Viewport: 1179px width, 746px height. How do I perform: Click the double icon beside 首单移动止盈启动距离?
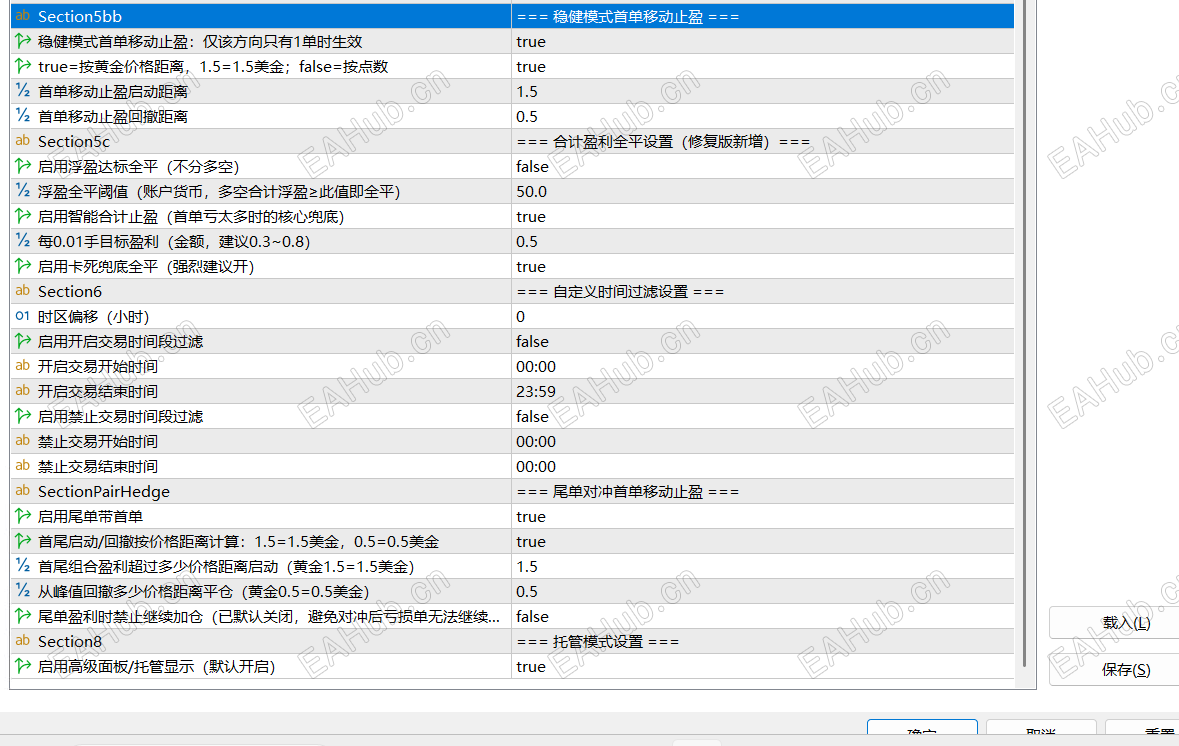point(23,91)
